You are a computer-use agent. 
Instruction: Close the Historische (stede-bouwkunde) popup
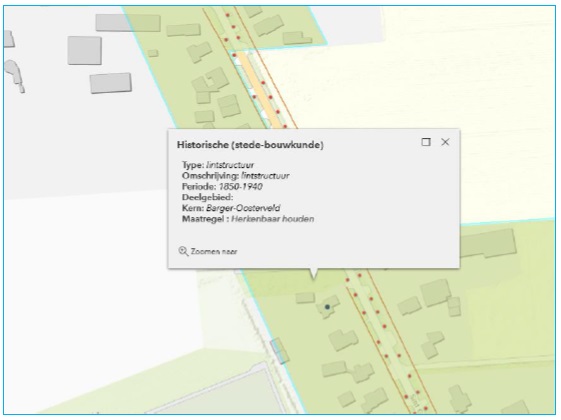(x=445, y=142)
